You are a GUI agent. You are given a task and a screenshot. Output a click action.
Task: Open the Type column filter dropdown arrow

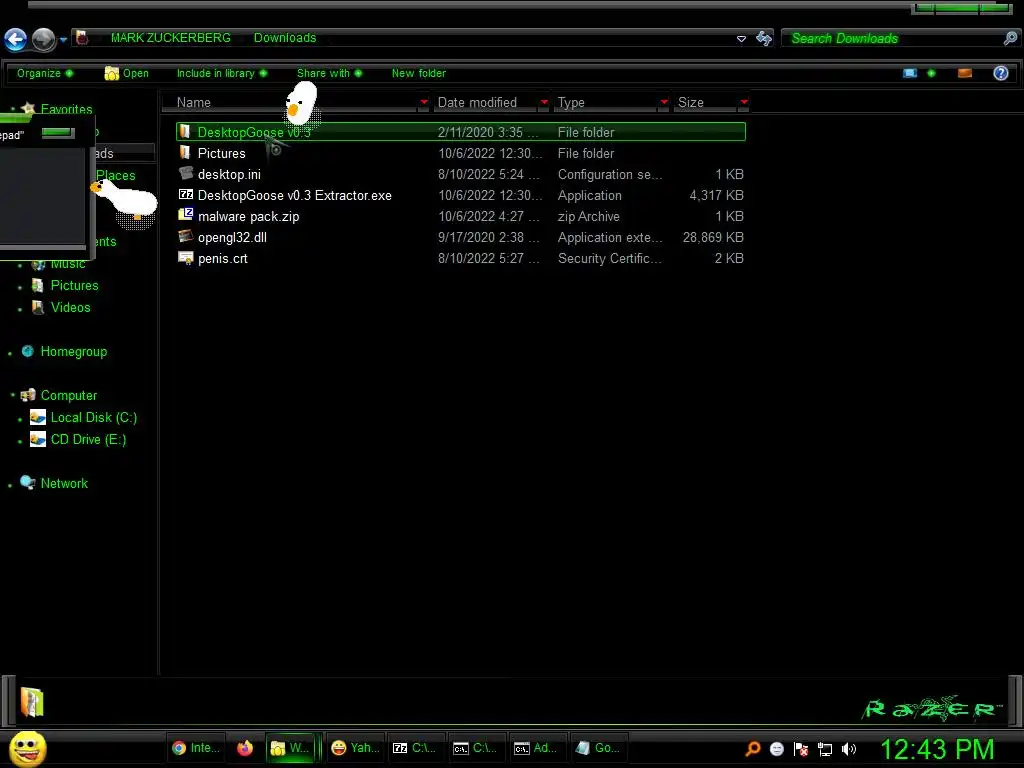click(x=664, y=102)
